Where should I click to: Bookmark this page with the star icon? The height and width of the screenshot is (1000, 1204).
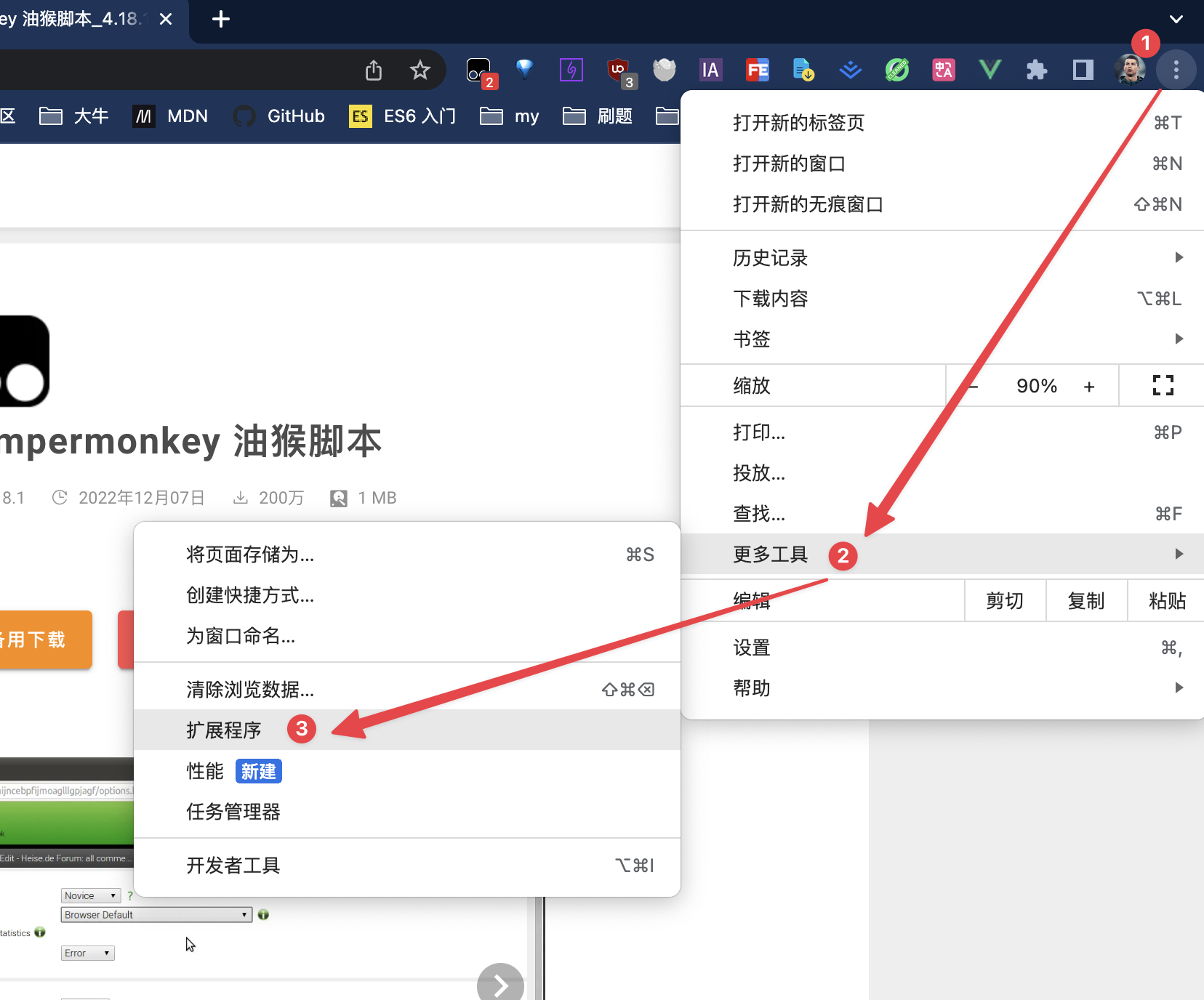pos(420,70)
